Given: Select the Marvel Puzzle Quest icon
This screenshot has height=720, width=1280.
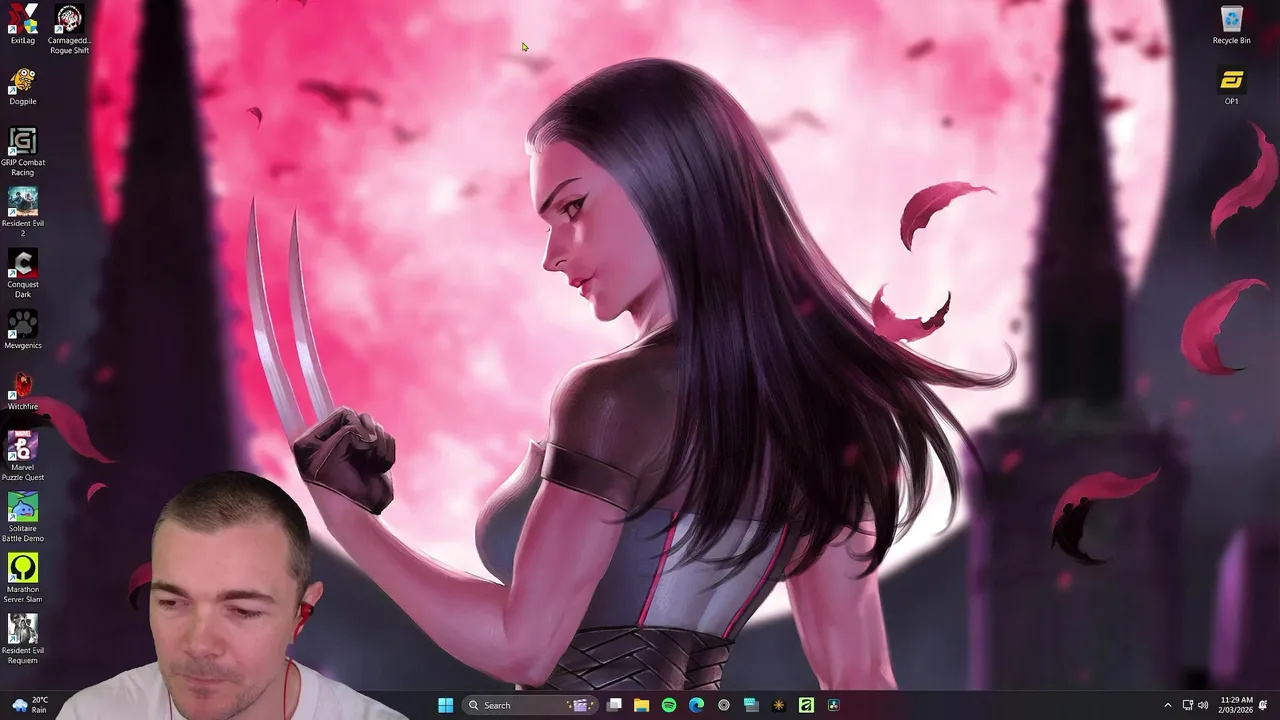Looking at the screenshot, I should [x=22, y=456].
